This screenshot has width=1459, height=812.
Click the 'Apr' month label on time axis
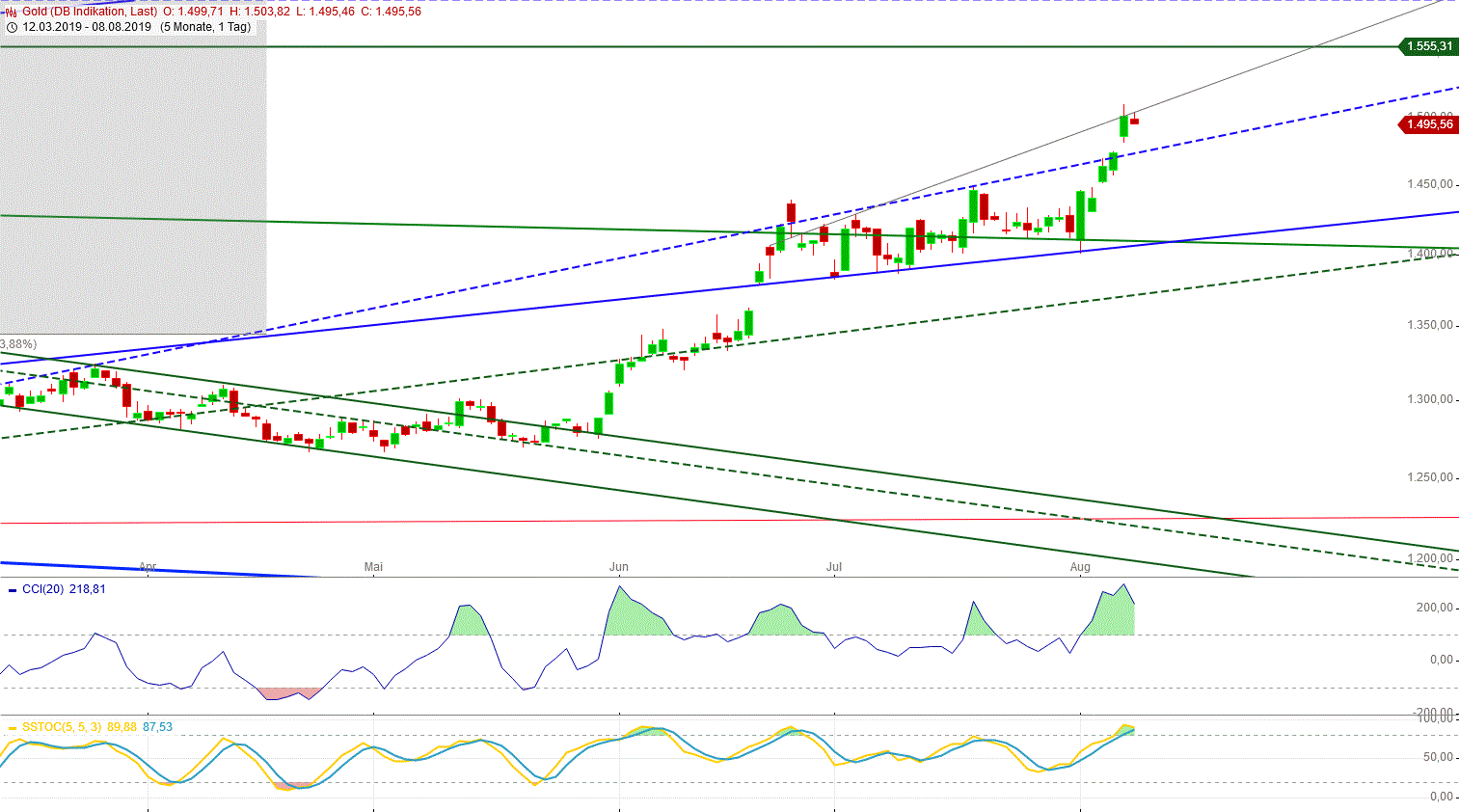click(x=148, y=567)
